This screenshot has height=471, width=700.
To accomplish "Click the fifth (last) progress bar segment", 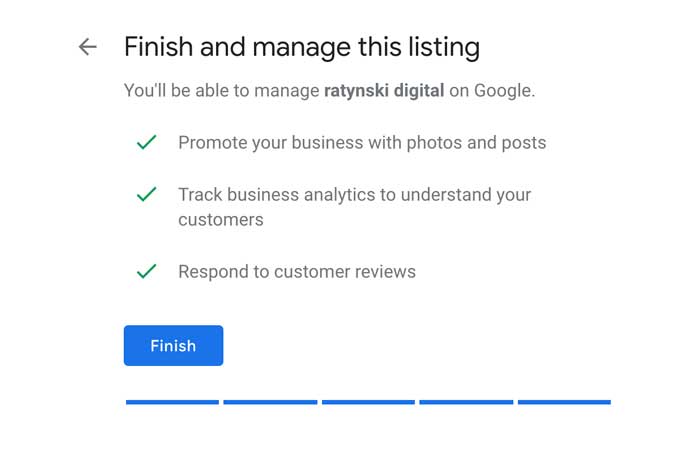I will (x=564, y=402).
